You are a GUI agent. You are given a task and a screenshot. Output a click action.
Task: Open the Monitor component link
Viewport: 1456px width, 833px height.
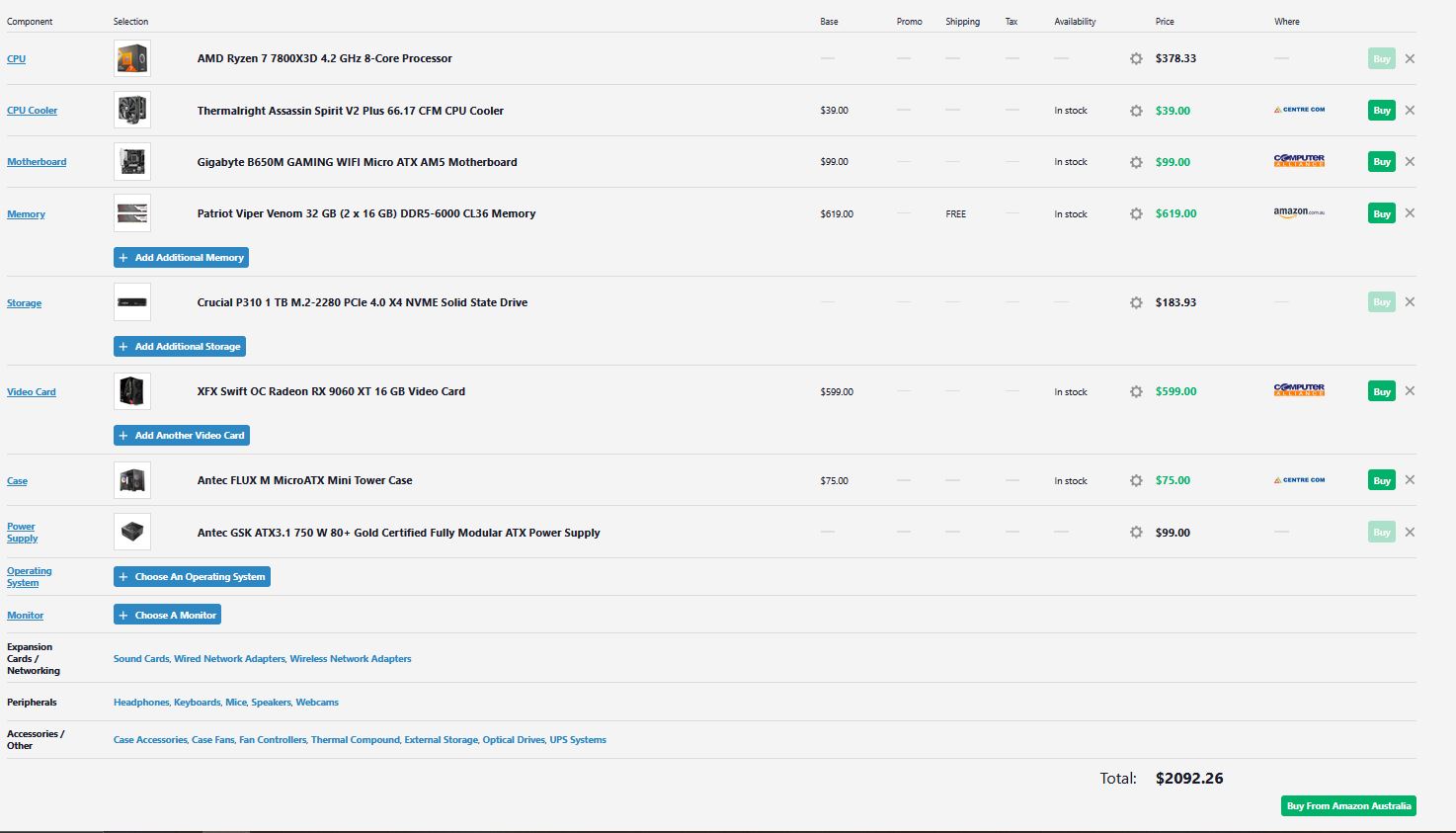[26, 616]
